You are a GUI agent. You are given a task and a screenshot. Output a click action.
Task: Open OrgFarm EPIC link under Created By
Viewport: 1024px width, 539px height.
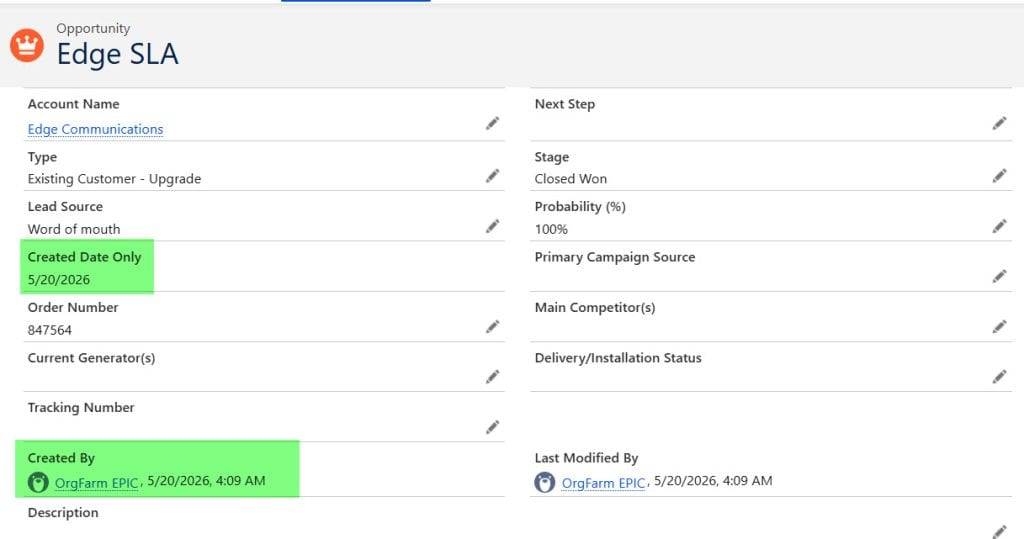pos(97,483)
